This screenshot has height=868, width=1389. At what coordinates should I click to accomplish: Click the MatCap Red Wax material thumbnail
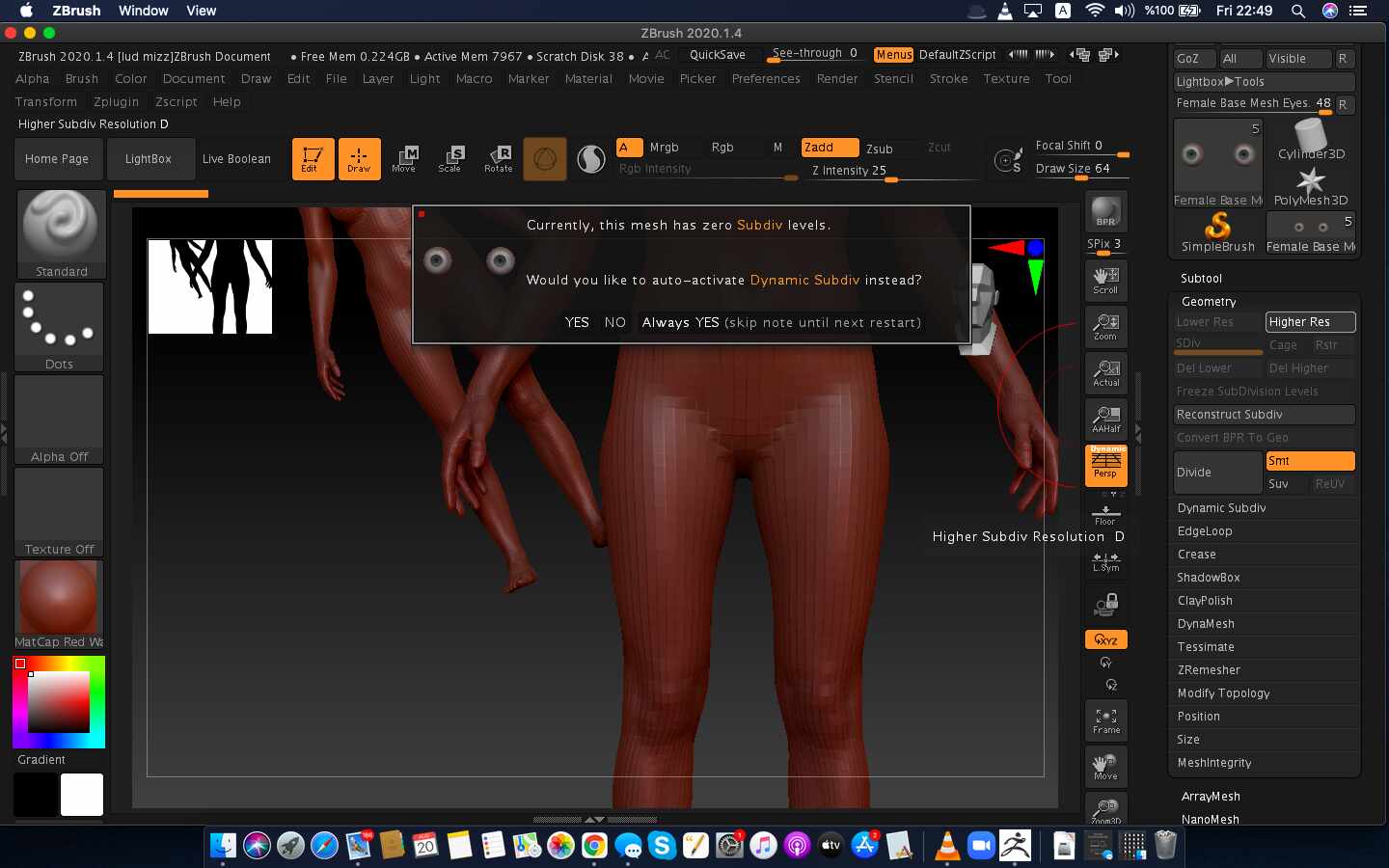click(x=59, y=598)
